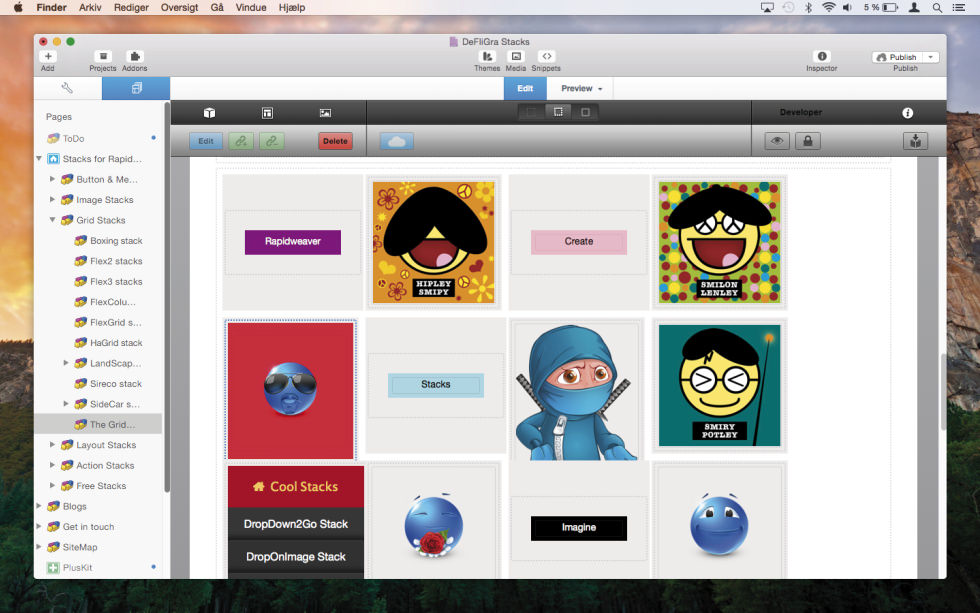Click the red Delete button
Viewport: 980px width, 613px height.
click(335, 141)
